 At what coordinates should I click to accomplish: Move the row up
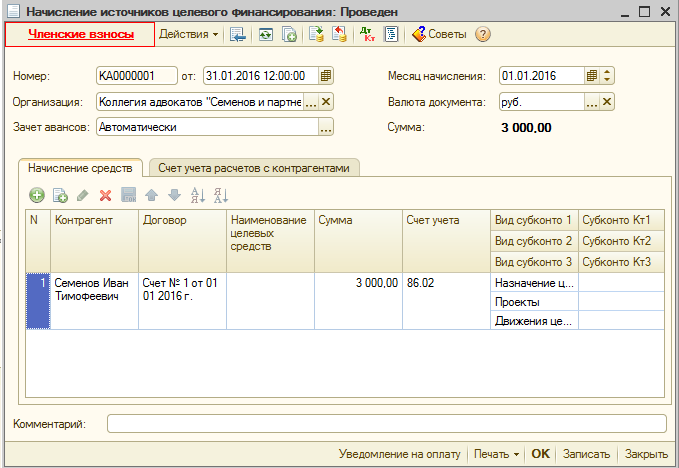pyautogui.click(x=152, y=195)
